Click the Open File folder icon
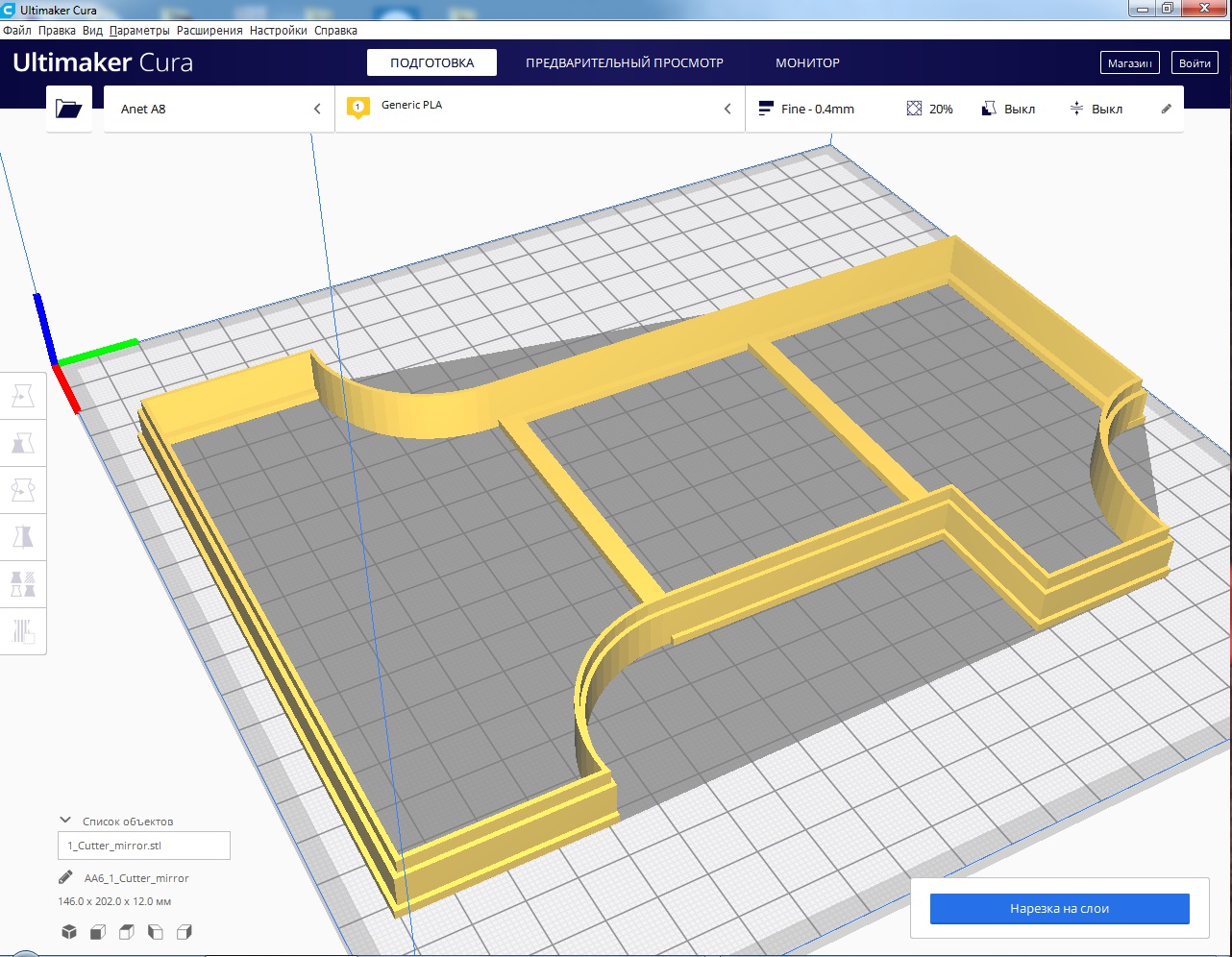 68,109
